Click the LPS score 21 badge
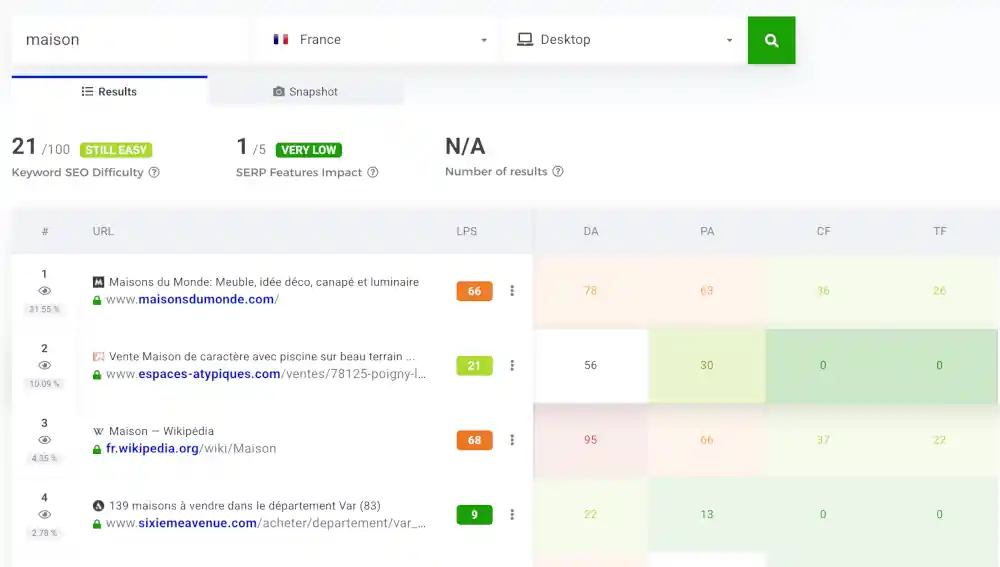The width and height of the screenshot is (1000, 567). [474, 365]
